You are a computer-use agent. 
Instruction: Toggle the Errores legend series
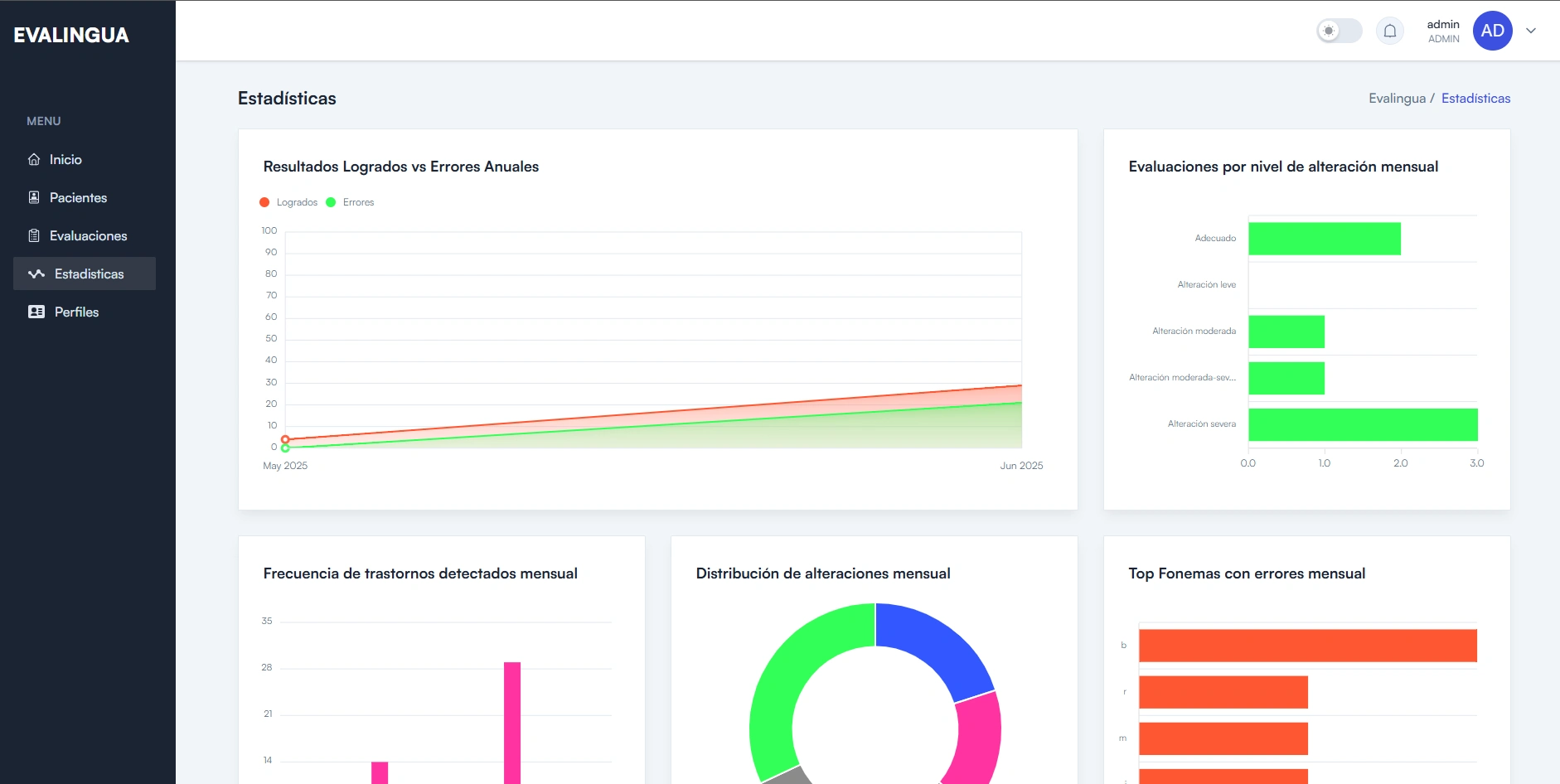coord(350,202)
